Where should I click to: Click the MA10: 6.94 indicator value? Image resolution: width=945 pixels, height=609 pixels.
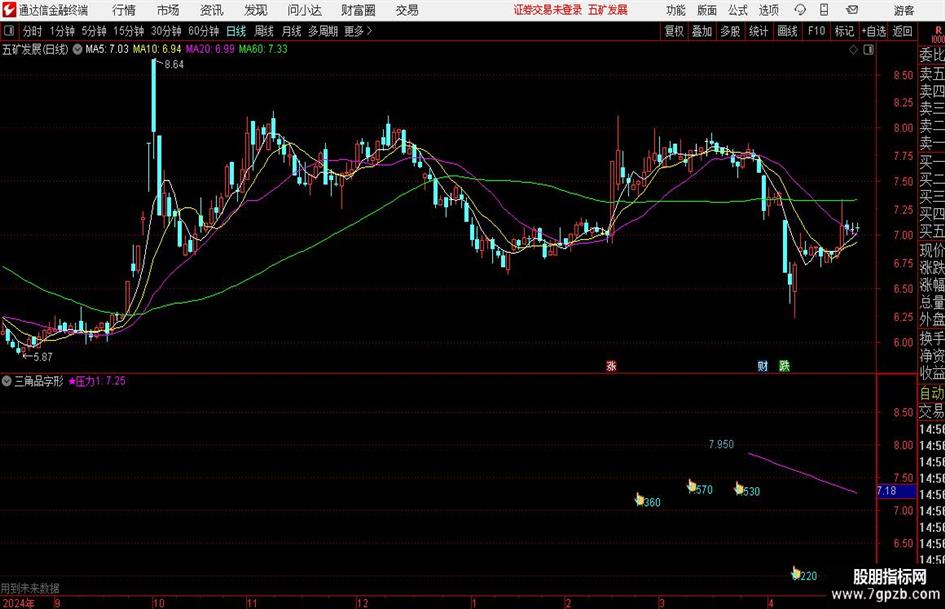tap(157, 49)
